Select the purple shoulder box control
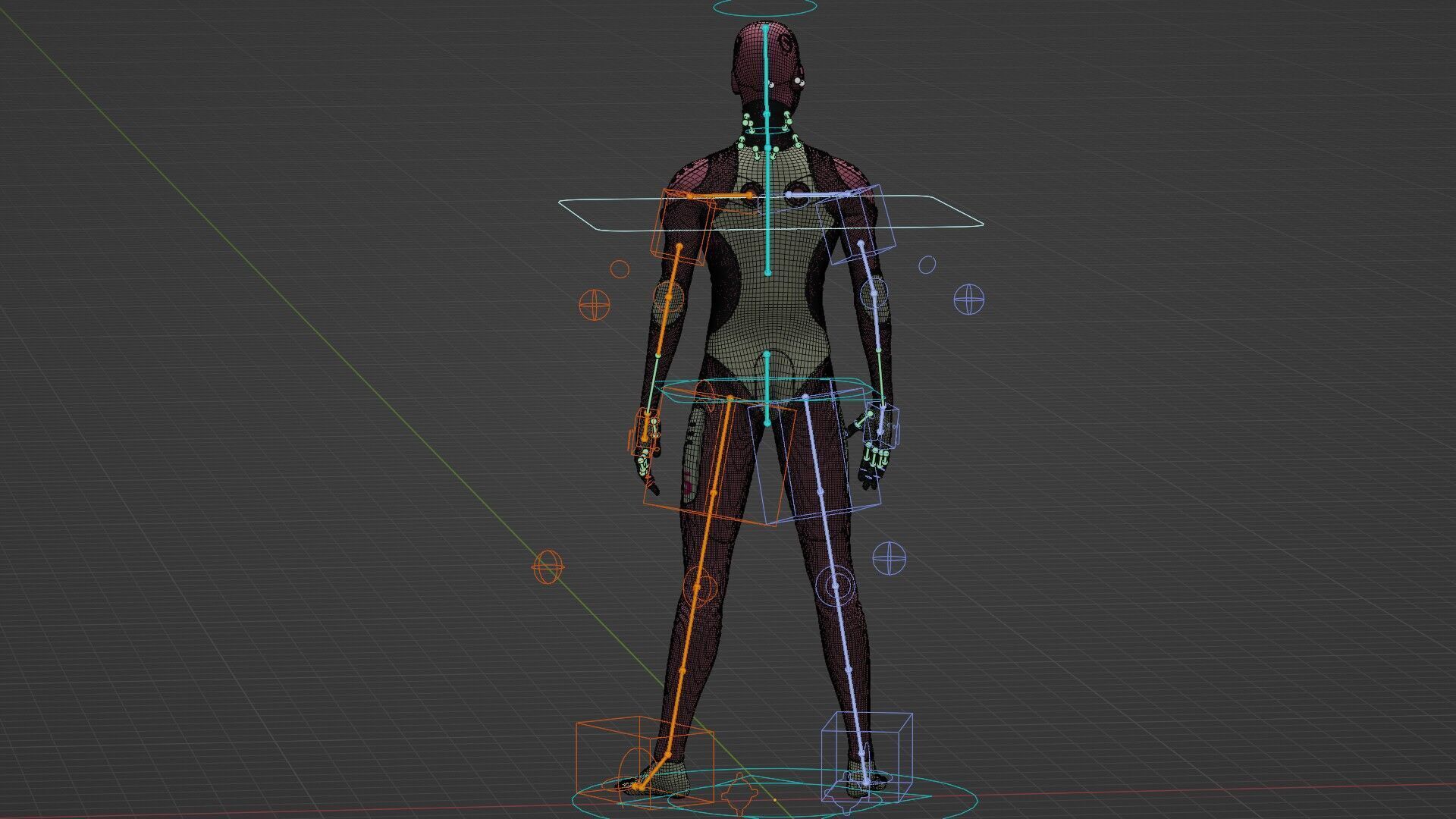Image resolution: width=1456 pixels, height=819 pixels. [856, 225]
